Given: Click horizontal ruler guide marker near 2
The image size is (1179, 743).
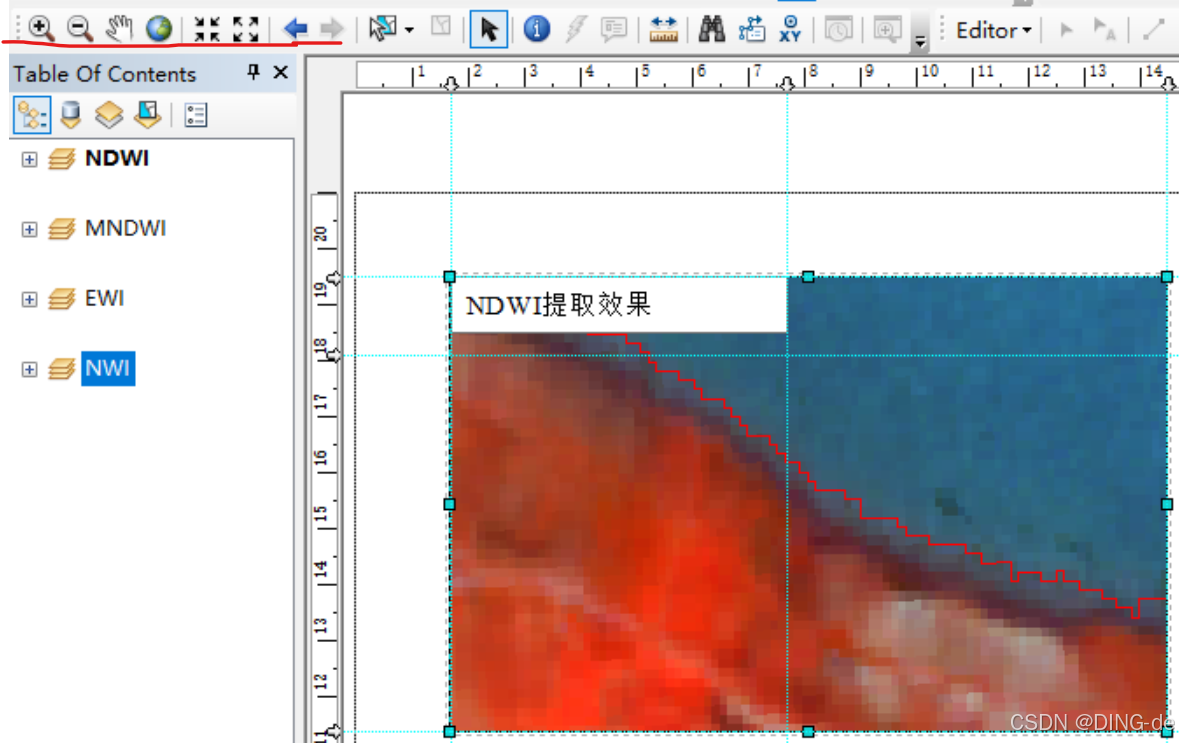Looking at the screenshot, I should click(x=450, y=83).
